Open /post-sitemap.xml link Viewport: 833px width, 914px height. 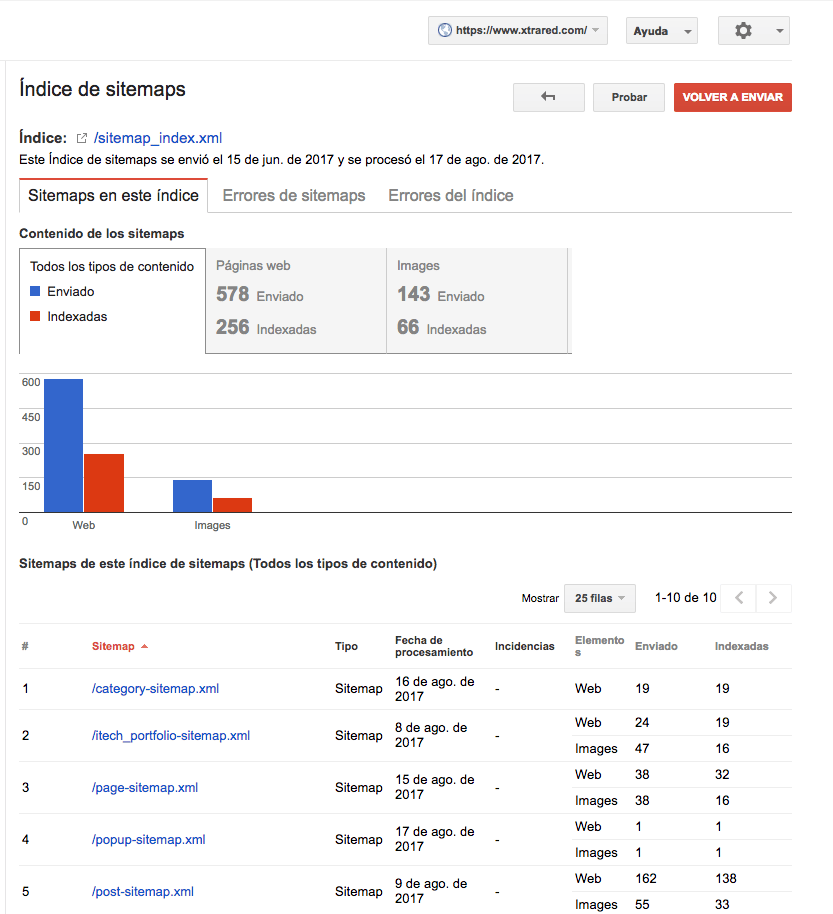click(142, 891)
